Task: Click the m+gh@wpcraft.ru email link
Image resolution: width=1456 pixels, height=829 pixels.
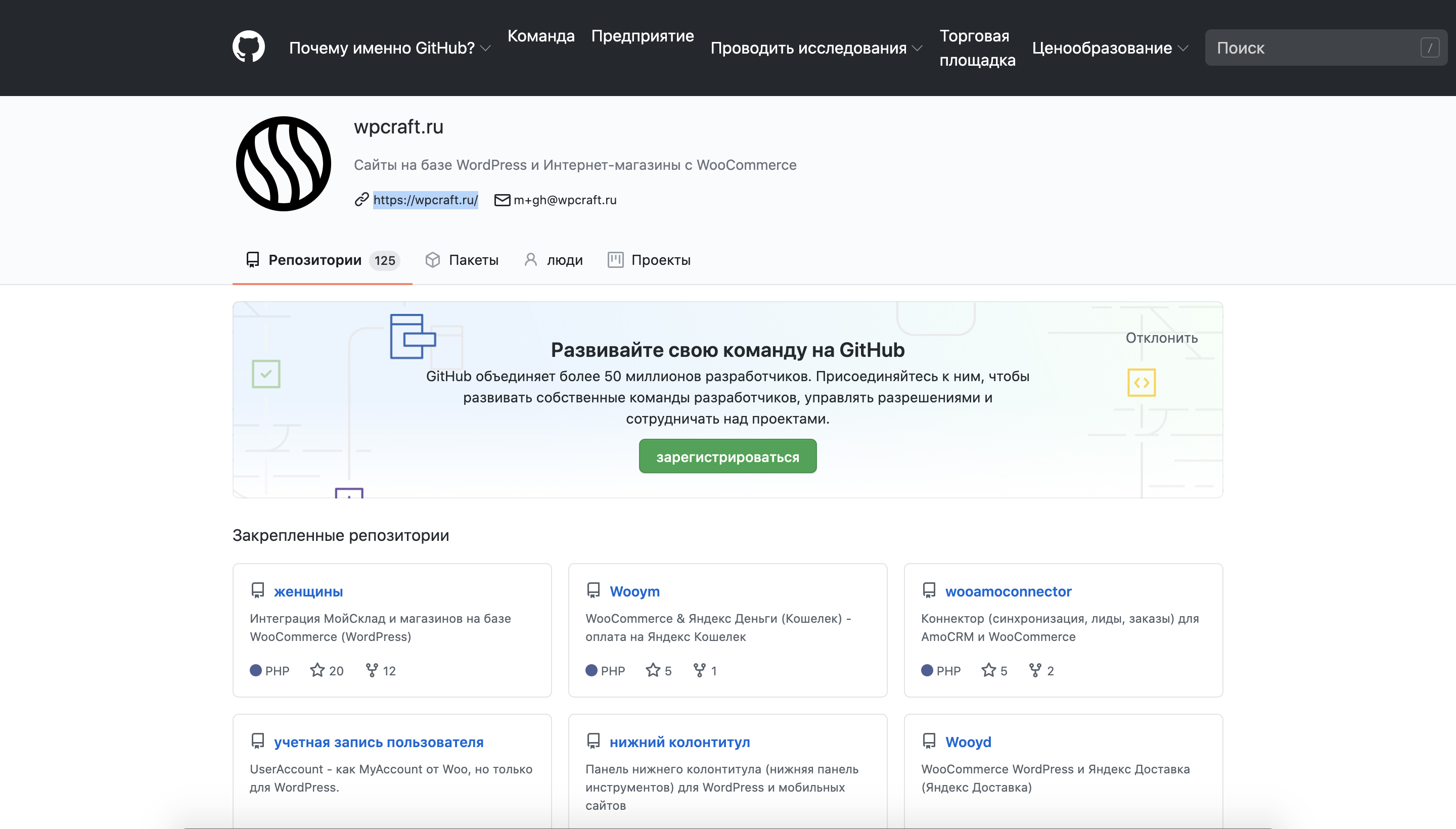Action: (x=565, y=200)
